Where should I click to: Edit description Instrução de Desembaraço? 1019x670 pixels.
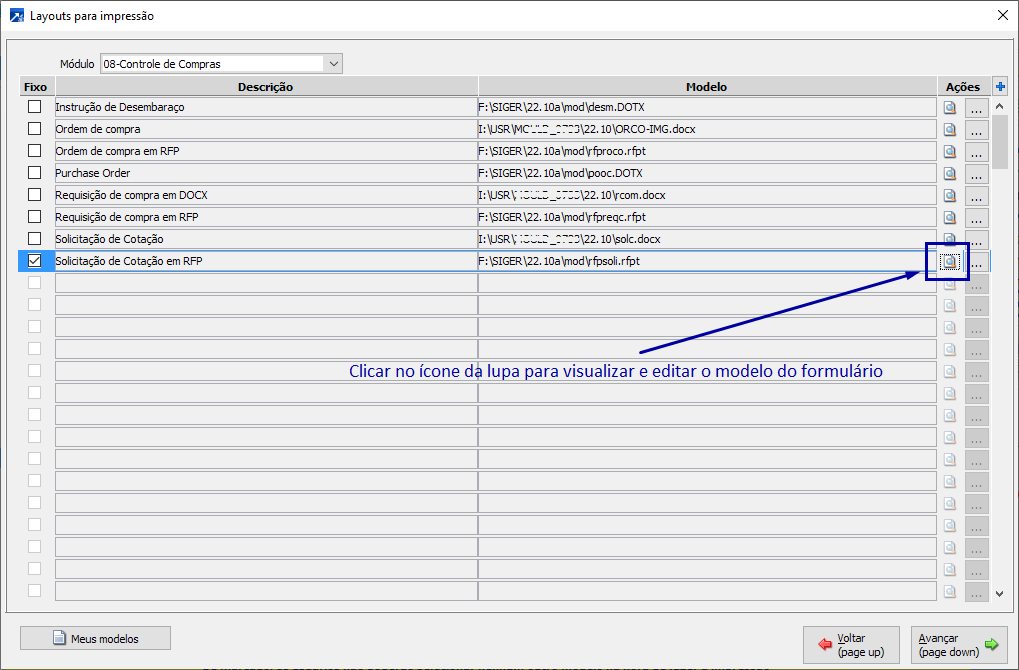[266, 107]
